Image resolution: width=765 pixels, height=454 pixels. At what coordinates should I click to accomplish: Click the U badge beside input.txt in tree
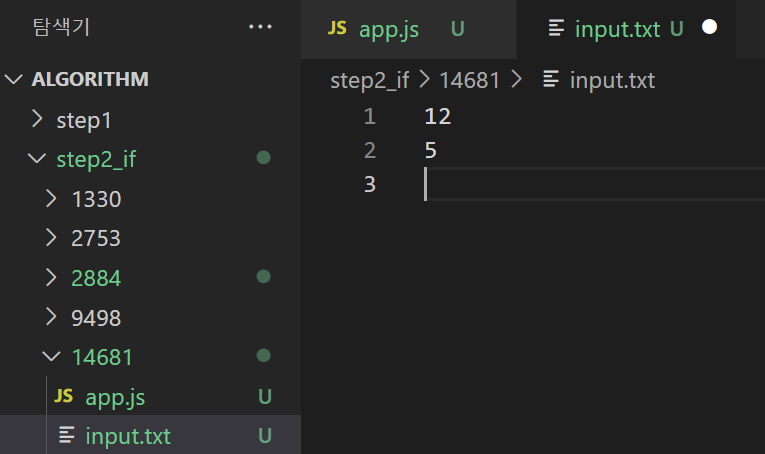point(265,435)
